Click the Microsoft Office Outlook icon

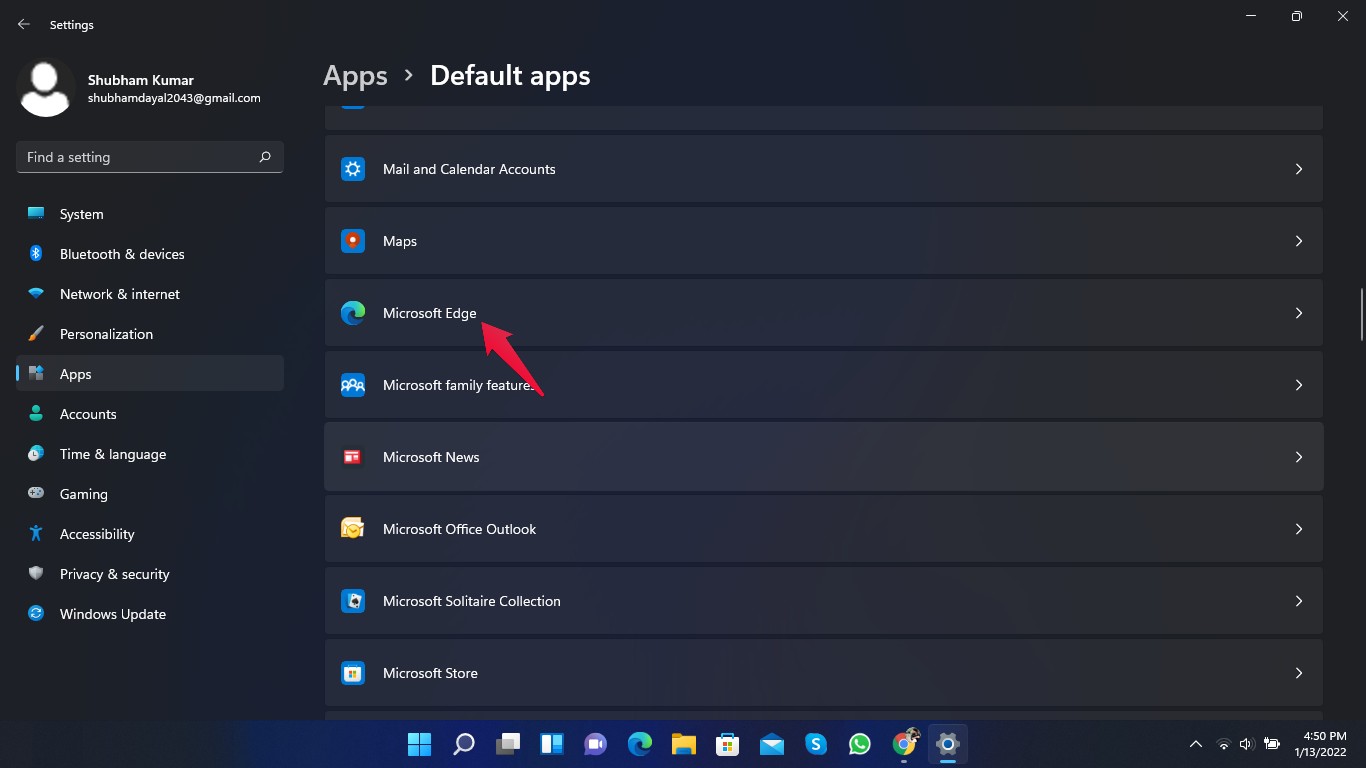(x=353, y=529)
